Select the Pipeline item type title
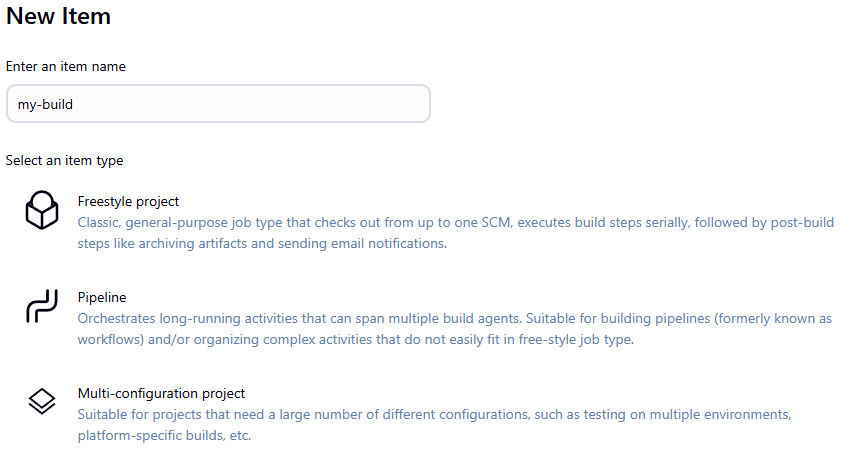Screen dimensions: 861x471 click(x=102, y=297)
